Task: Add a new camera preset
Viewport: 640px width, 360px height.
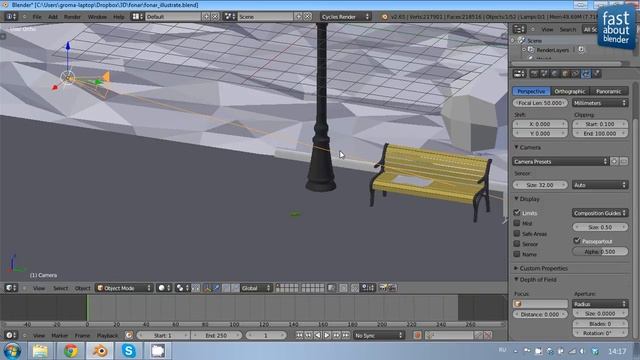Action: [x=614, y=162]
